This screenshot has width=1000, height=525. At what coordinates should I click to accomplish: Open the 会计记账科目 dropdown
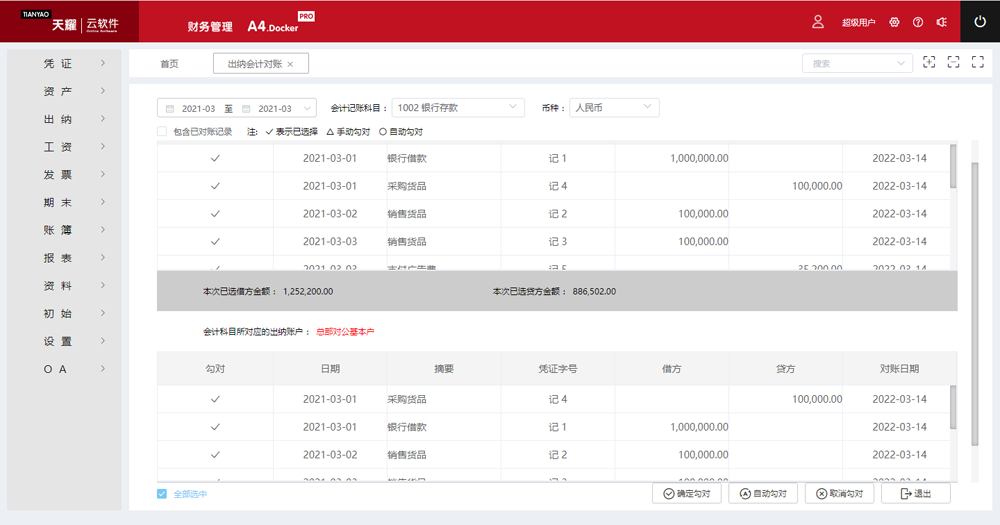[x=458, y=107]
